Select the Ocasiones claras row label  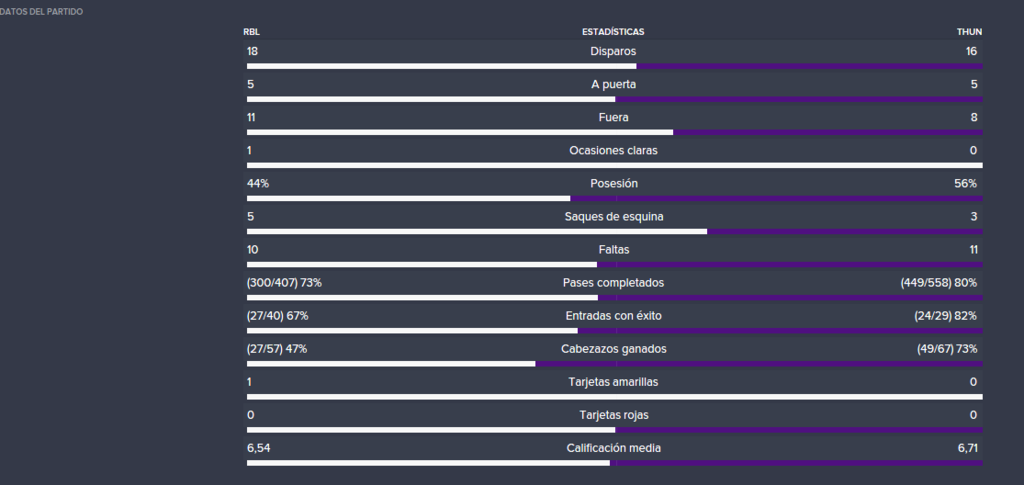[x=613, y=151]
